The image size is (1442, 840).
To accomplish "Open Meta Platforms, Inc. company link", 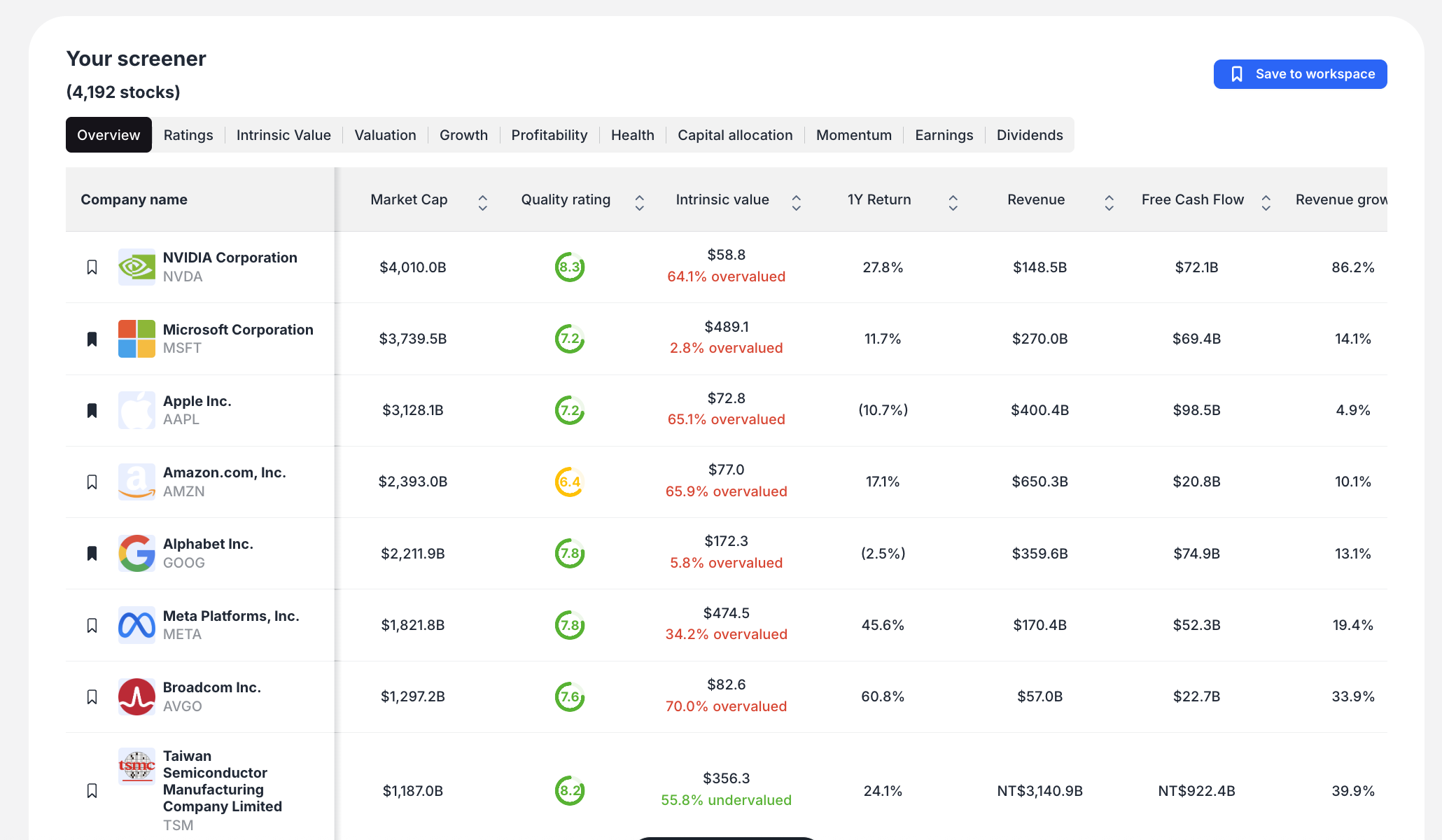I will (x=231, y=616).
